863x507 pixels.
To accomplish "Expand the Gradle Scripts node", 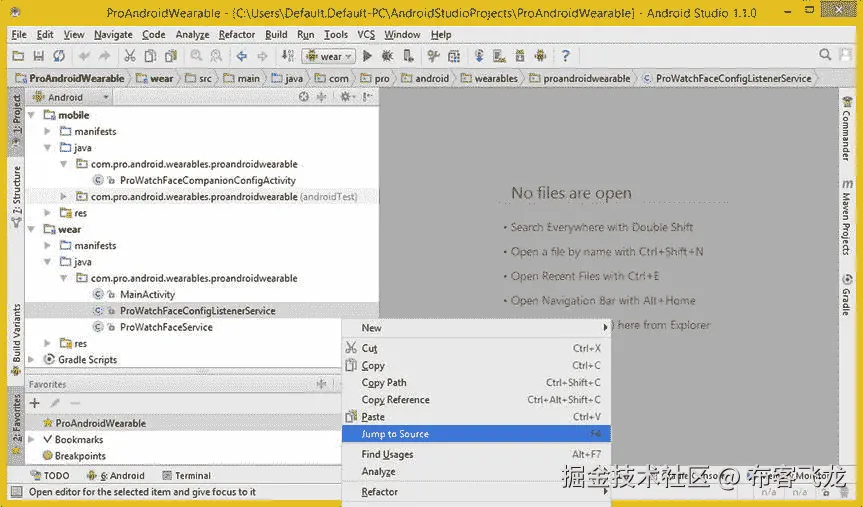I will [x=31, y=359].
